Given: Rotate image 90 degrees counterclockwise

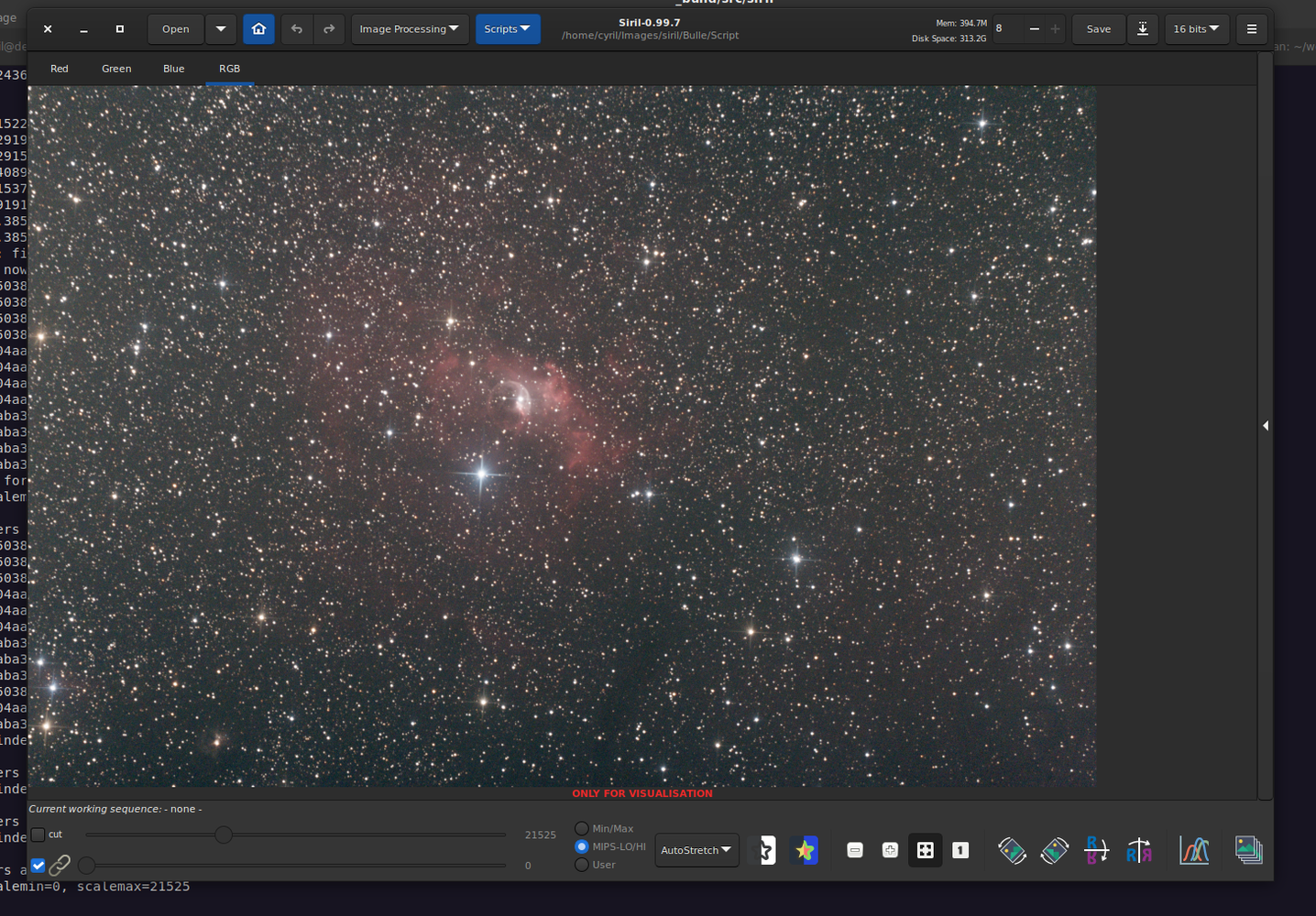Looking at the screenshot, I should [x=1012, y=850].
